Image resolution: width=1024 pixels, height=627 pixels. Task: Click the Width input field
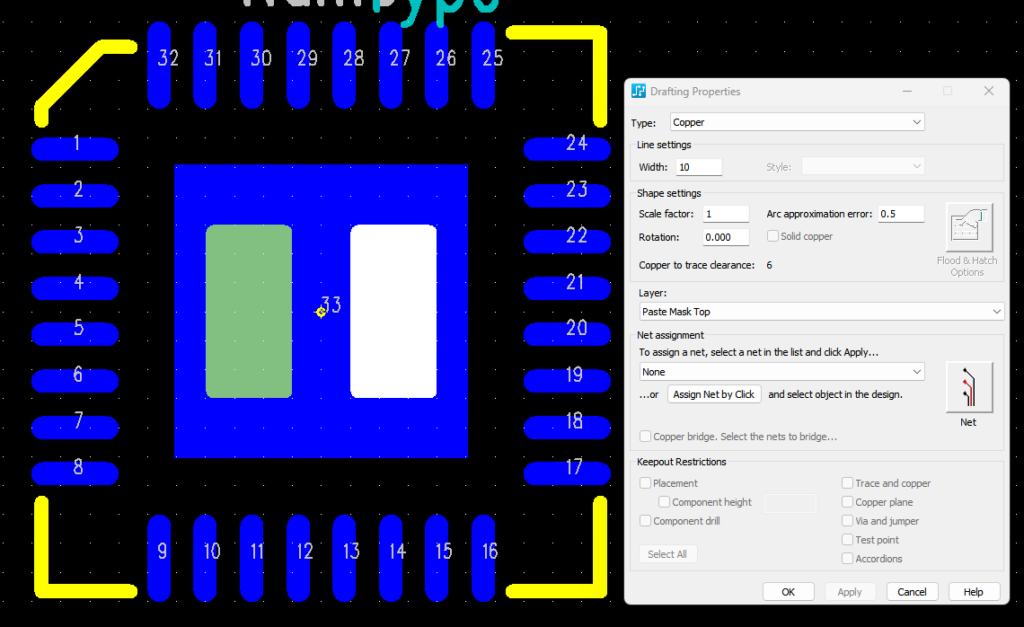698,167
